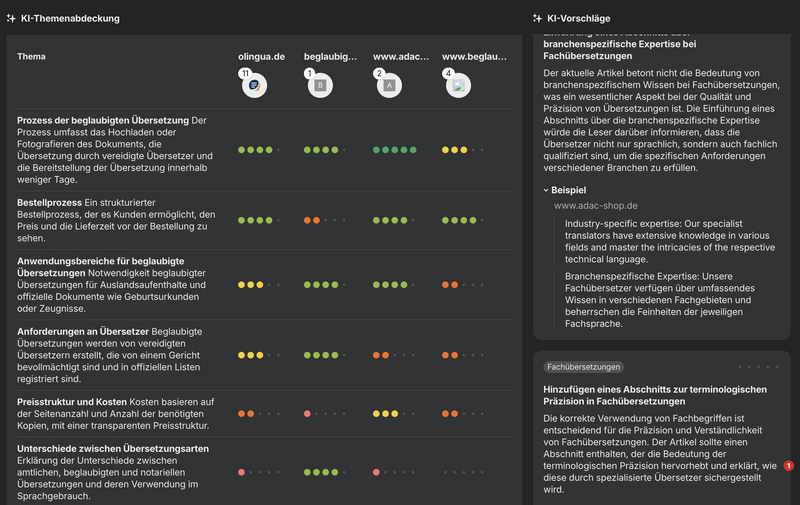Open the www.adac-shop.de source link
Image resolution: width=800 pixels, height=505 pixels.
[596, 205]
